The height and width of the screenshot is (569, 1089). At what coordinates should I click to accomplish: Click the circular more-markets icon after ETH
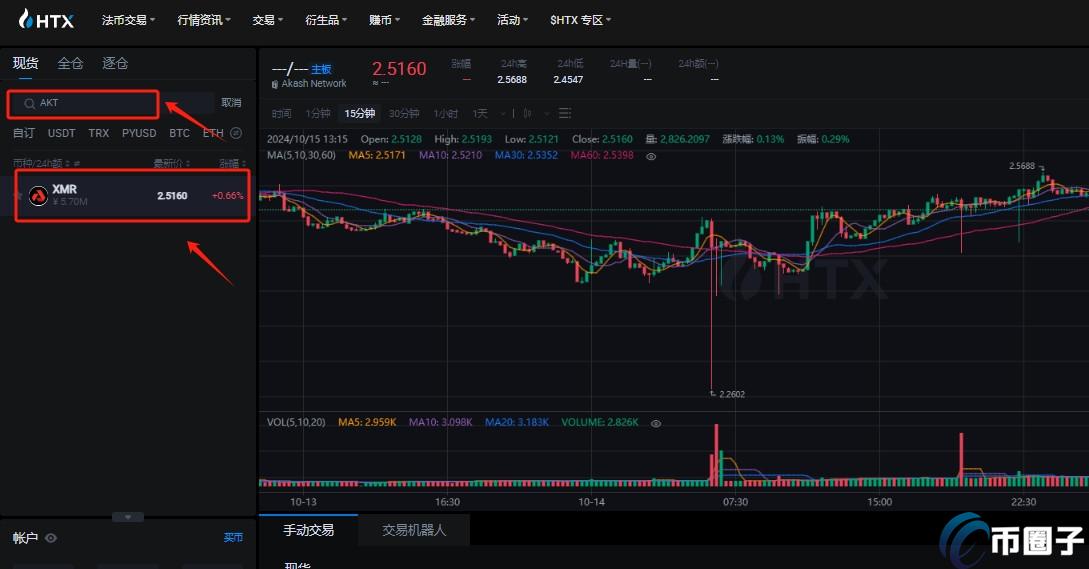pyautogui.click(x=236, y=133)
